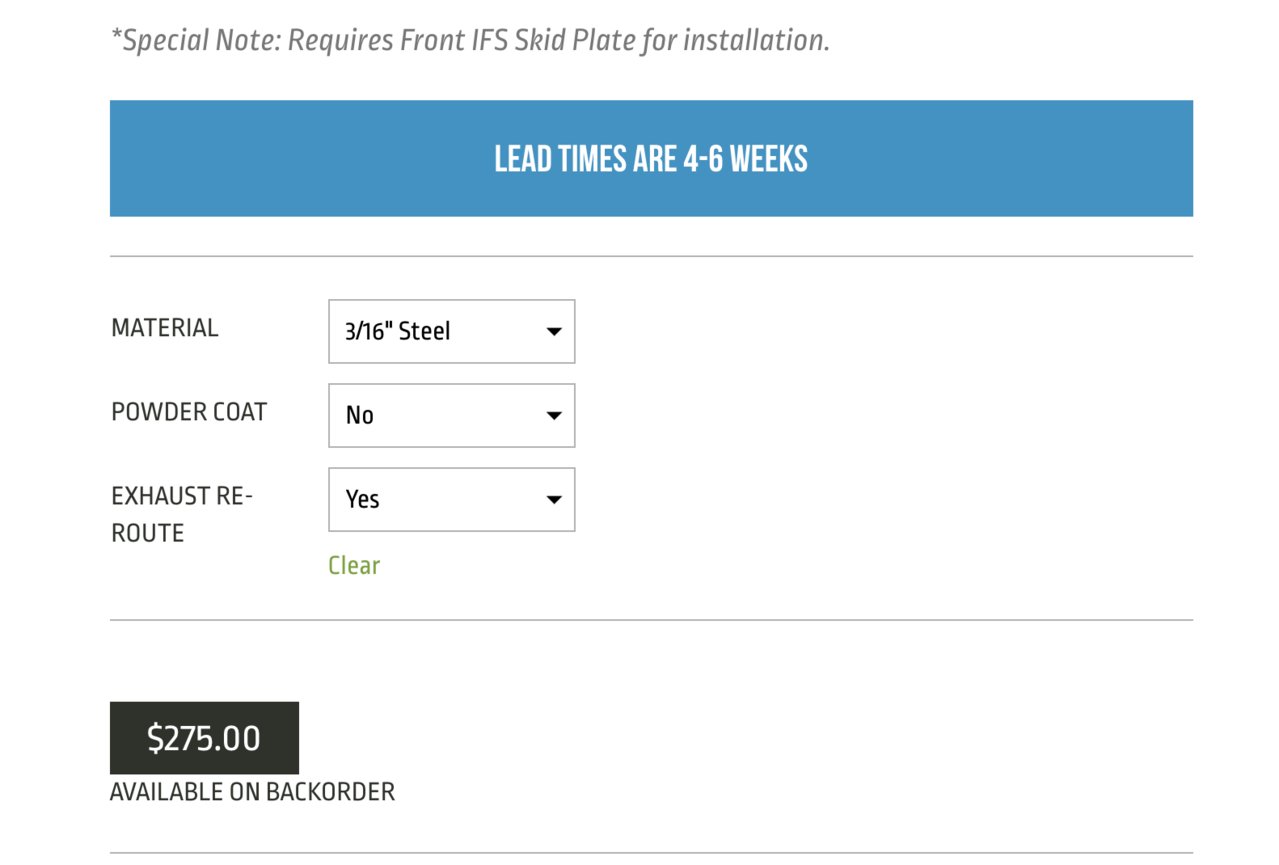Clear the selected product options

tap(354, 565)
